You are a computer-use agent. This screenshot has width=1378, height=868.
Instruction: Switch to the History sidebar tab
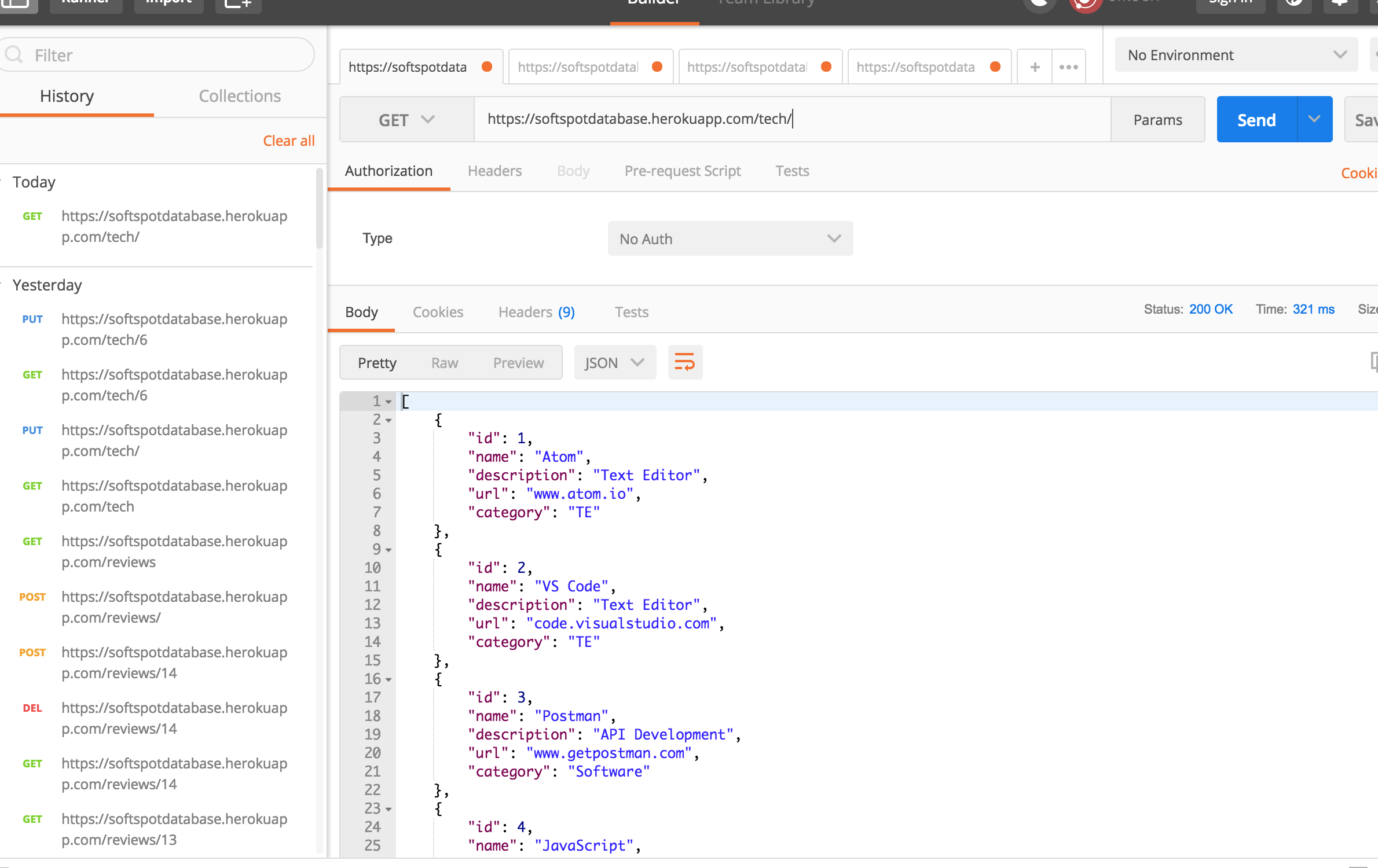tap(67, 96)
